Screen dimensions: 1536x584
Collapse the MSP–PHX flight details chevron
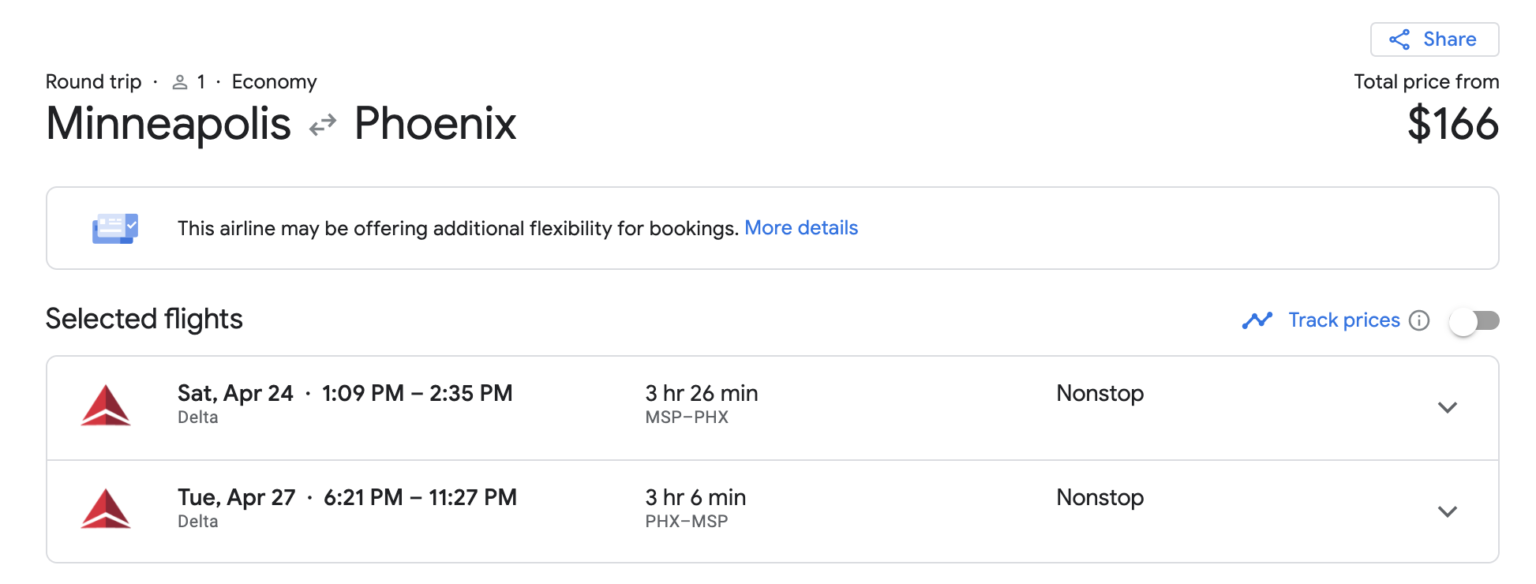point(1447,407)
